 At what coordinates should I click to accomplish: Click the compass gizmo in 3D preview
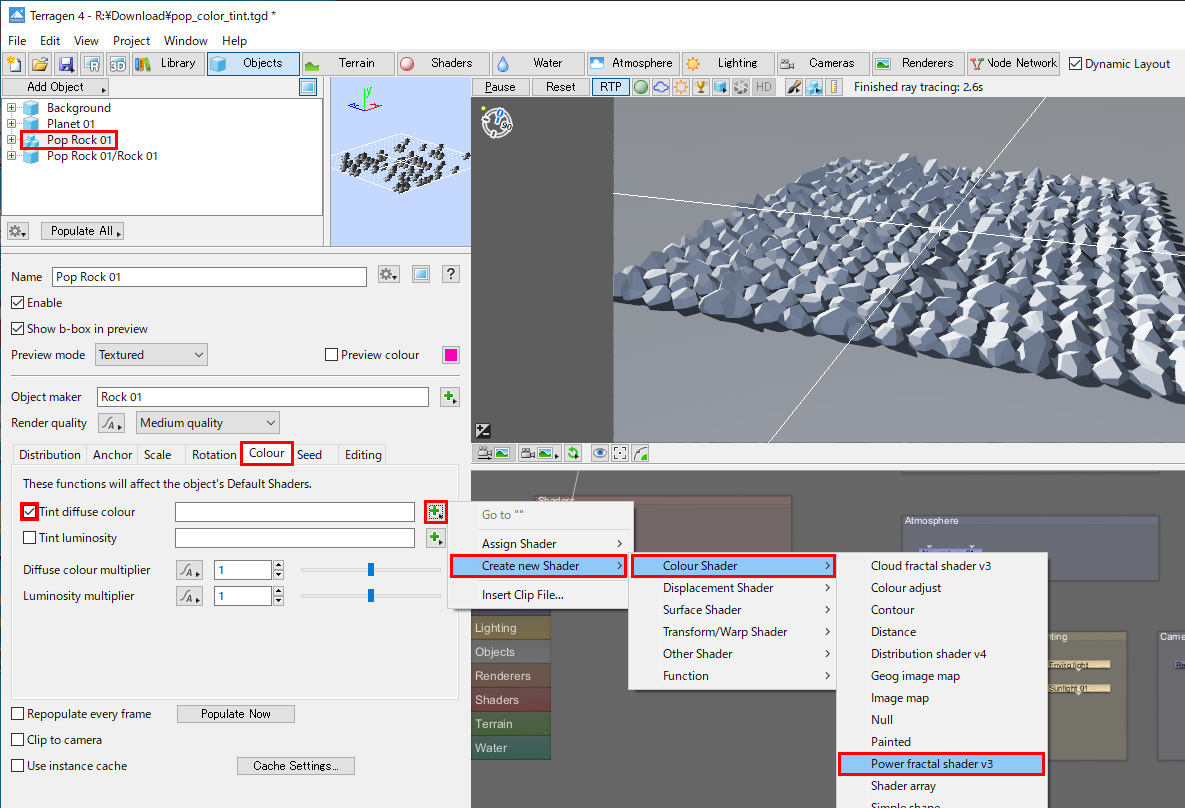coord(497,123)
